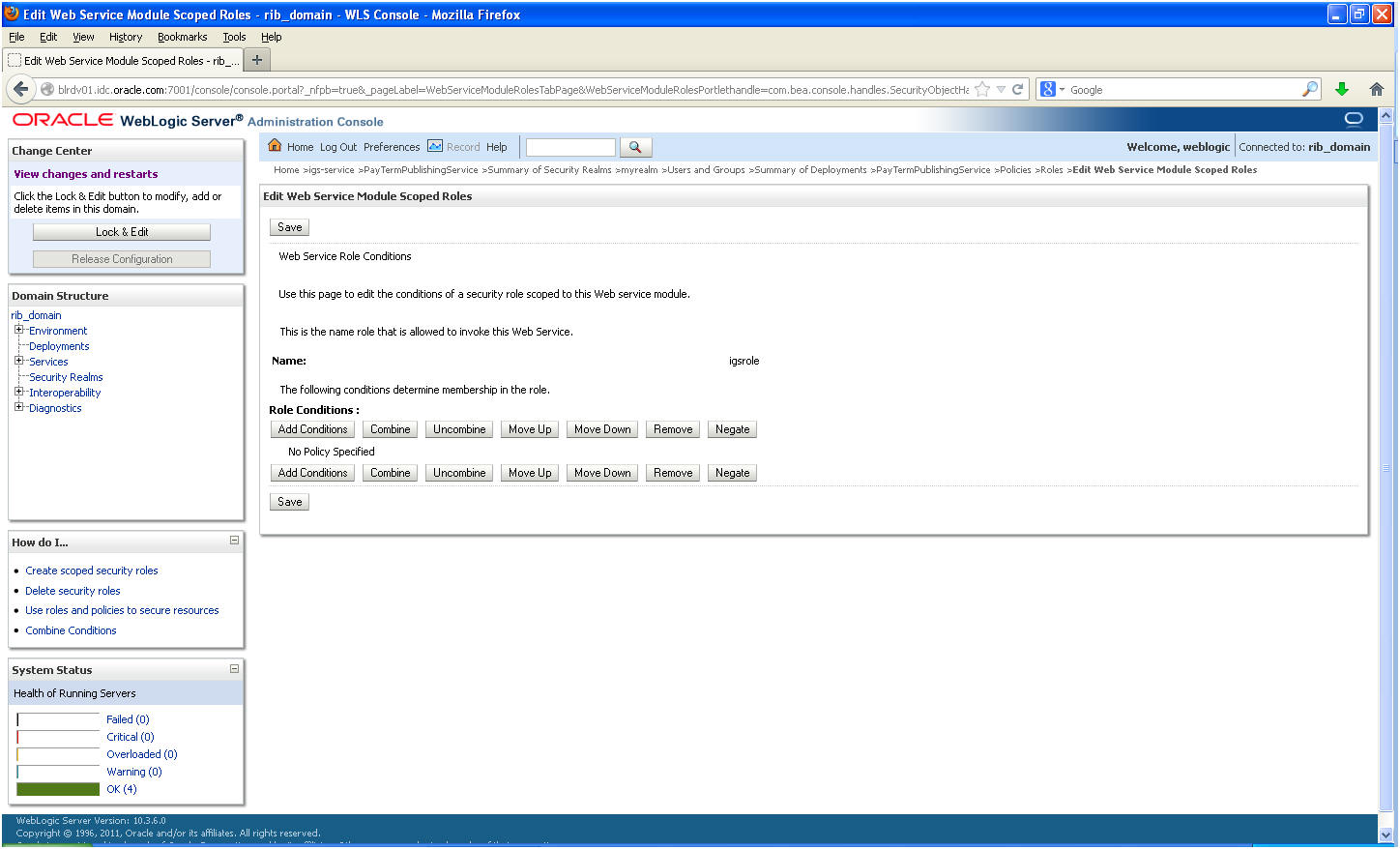Click the console Help link
1400x849 pixels.
tap(497, 147)
